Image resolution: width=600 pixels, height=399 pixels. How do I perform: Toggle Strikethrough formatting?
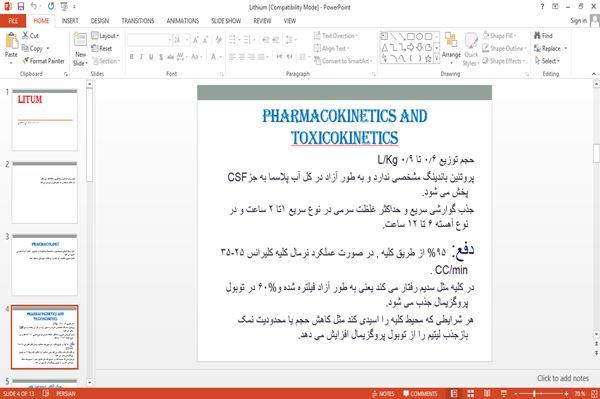click(x=170, y=57)
